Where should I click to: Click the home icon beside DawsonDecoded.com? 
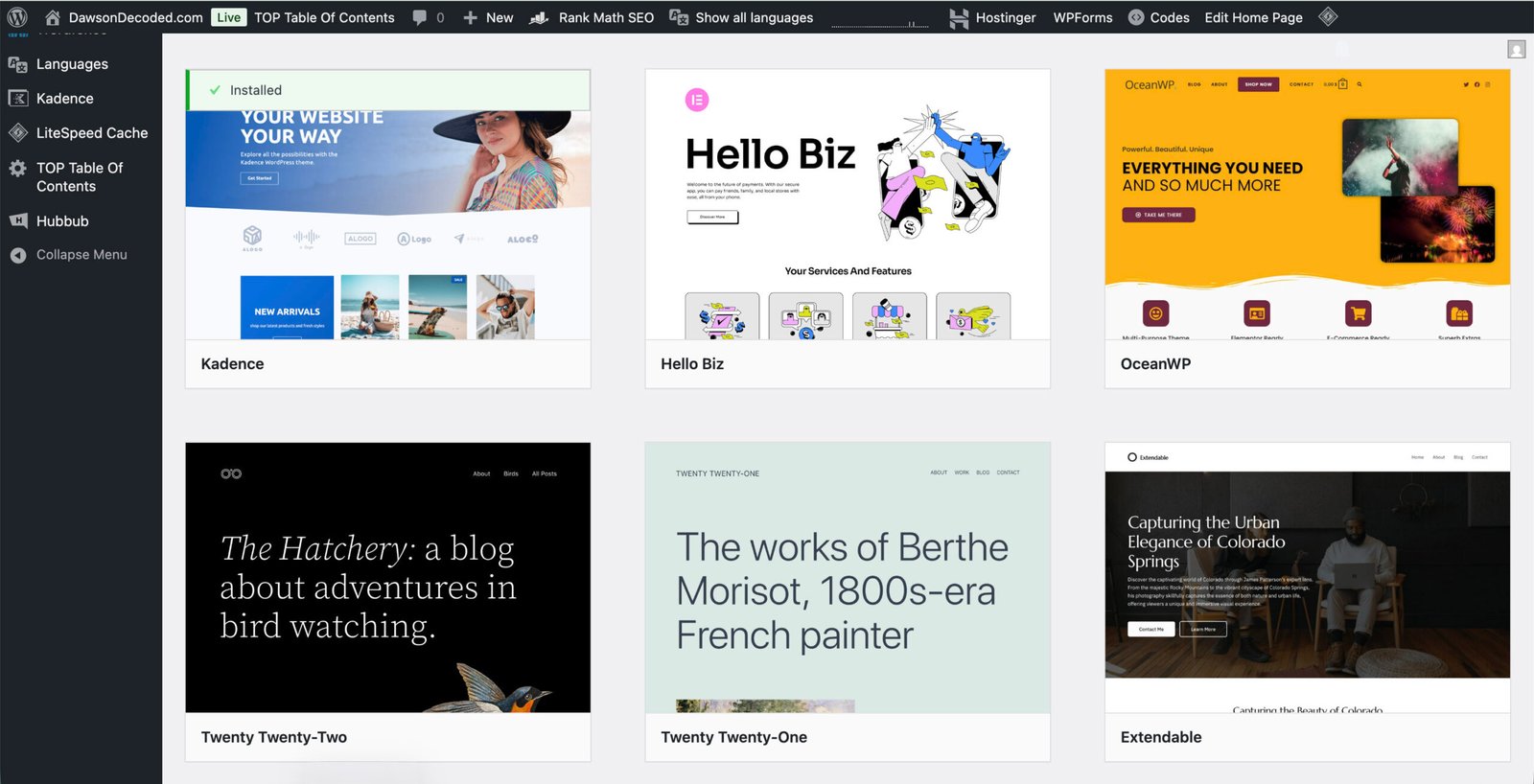[53, 17]
